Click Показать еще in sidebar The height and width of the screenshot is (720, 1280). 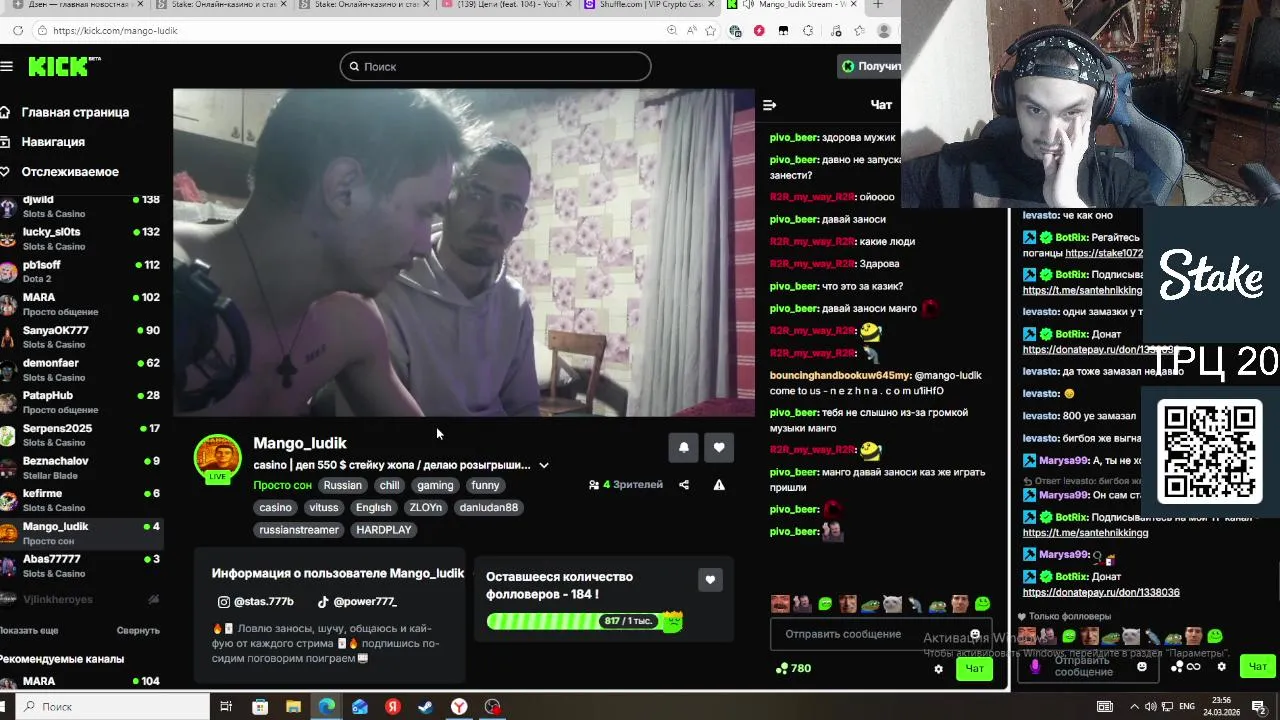pos(29,630)
